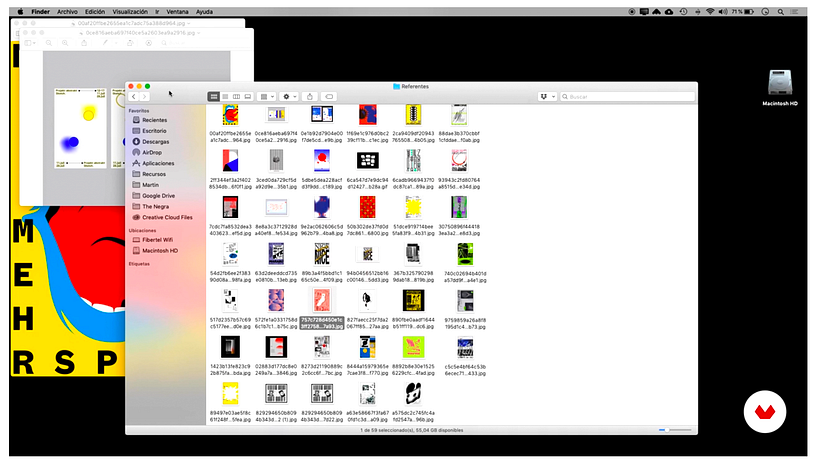Screen dimensions: 820x463
Task: Open the Edición menu
Action: pyautogui.click(x=95, y=12)
